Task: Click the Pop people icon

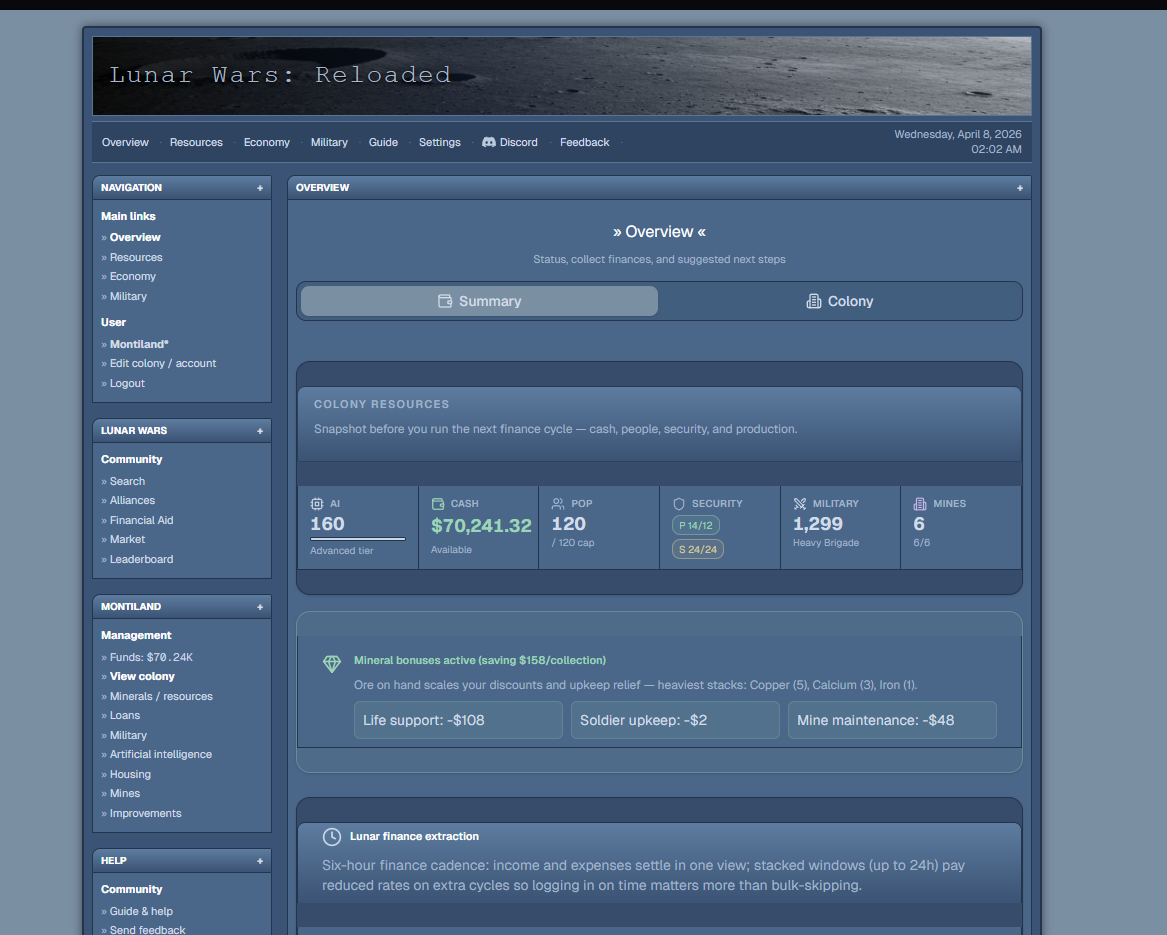Action: tap(558, 504)
